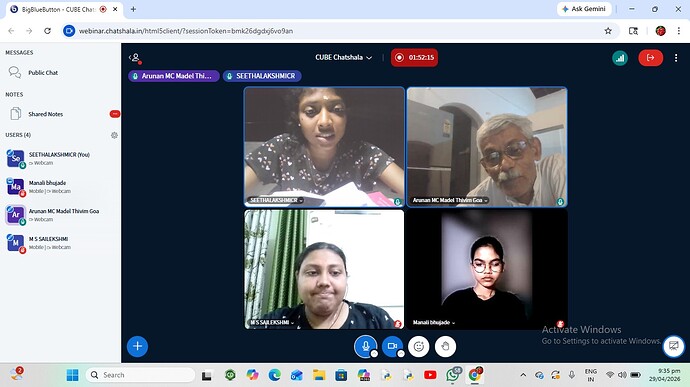Open WhatsApp from the taskbar
Screen dimensions: 690x387
point(453,375)
